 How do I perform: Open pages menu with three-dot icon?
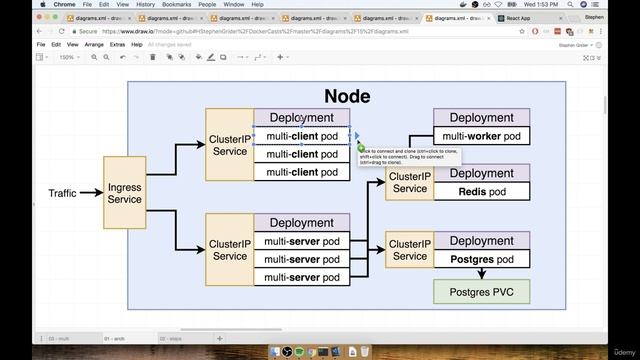[41, 338]
